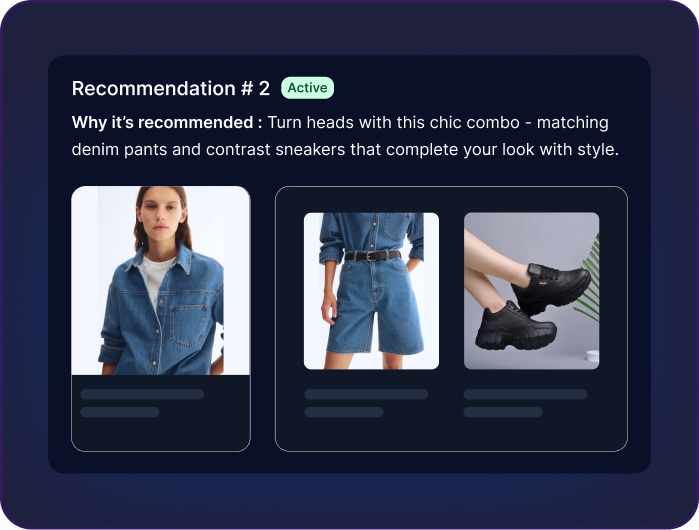Click the black belt in the shorts photo

[373, 256]
